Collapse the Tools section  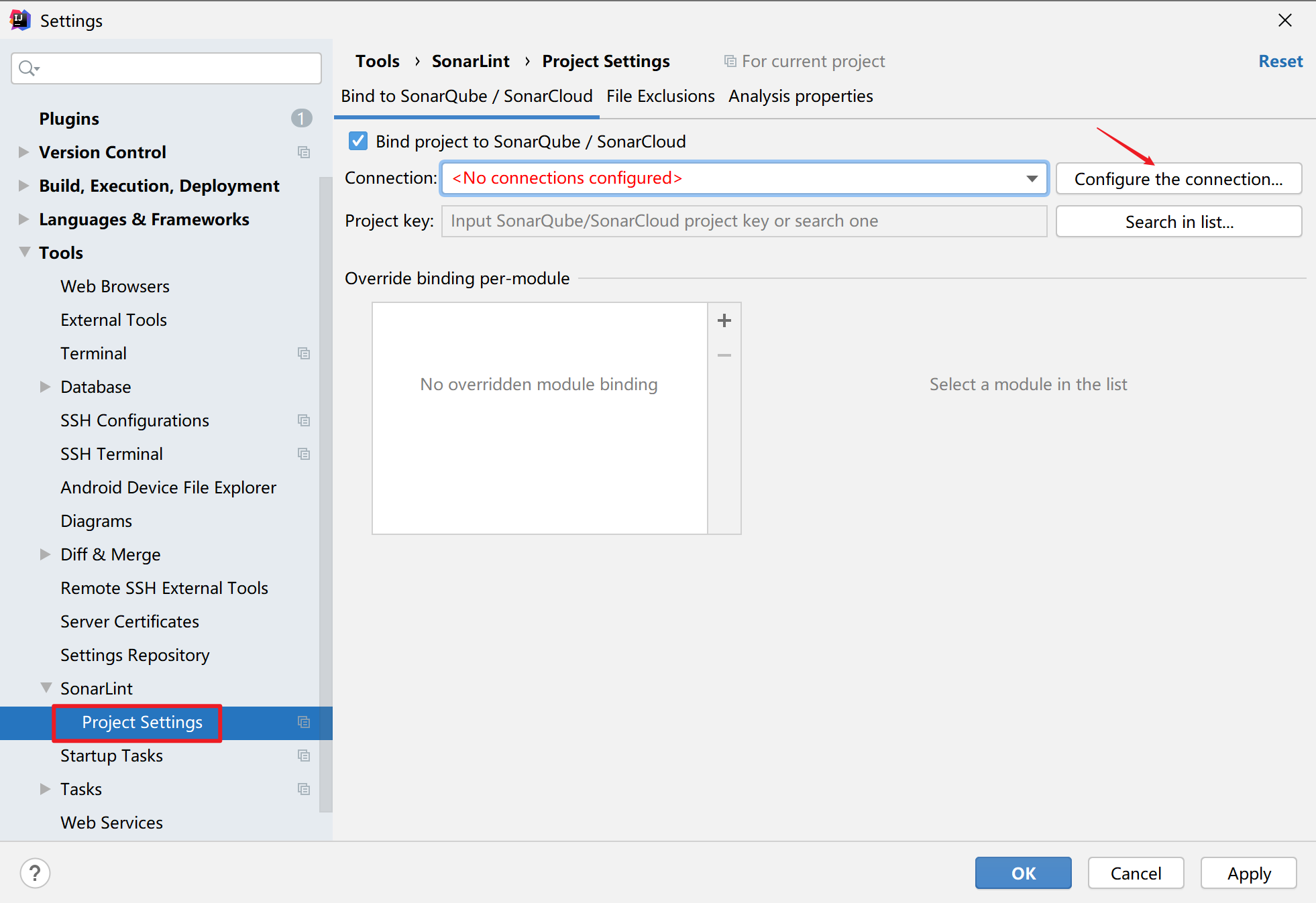[24, 253]
